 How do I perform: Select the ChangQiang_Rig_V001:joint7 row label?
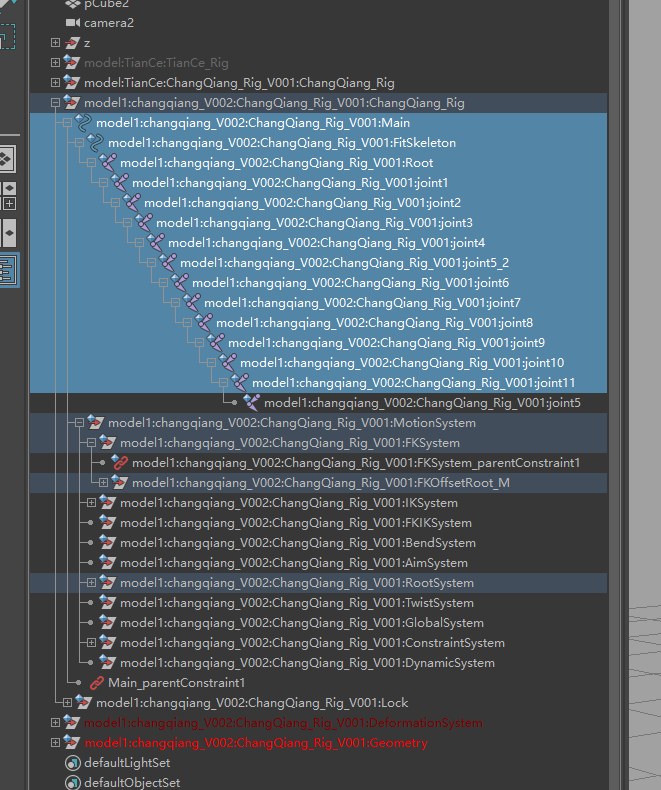point(362,303)
